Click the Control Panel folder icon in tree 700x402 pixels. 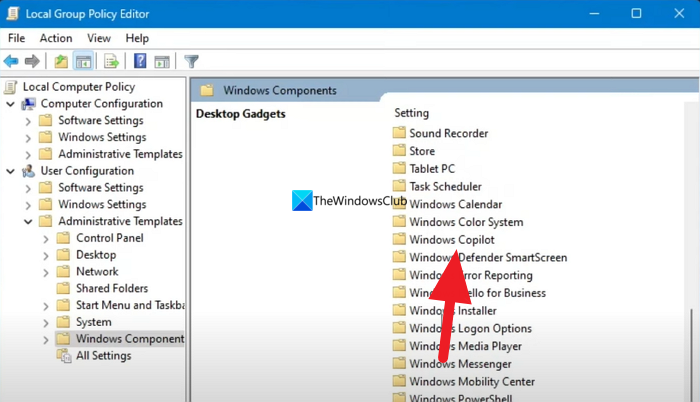63,238
